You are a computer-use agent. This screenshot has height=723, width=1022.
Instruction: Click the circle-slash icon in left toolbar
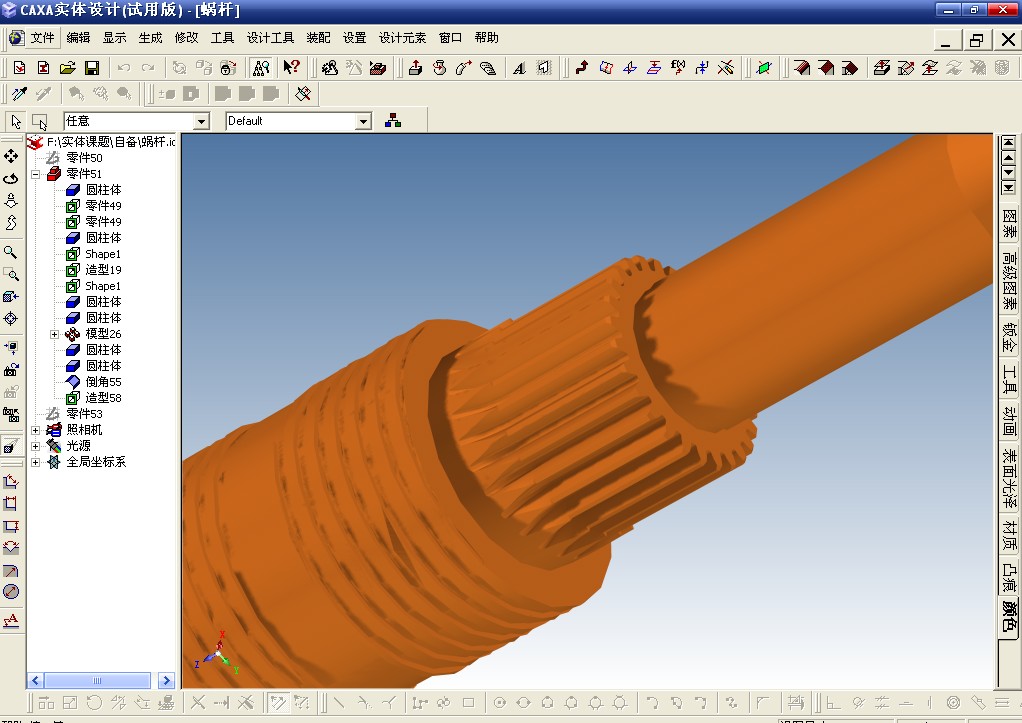tap(11, 592)
